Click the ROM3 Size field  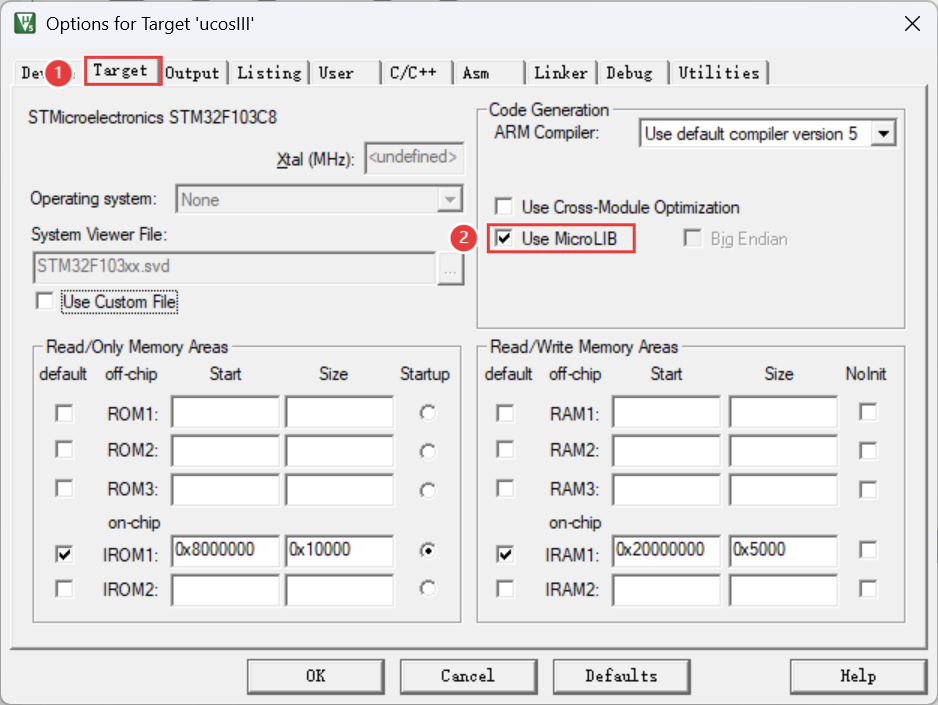[339, 490]
